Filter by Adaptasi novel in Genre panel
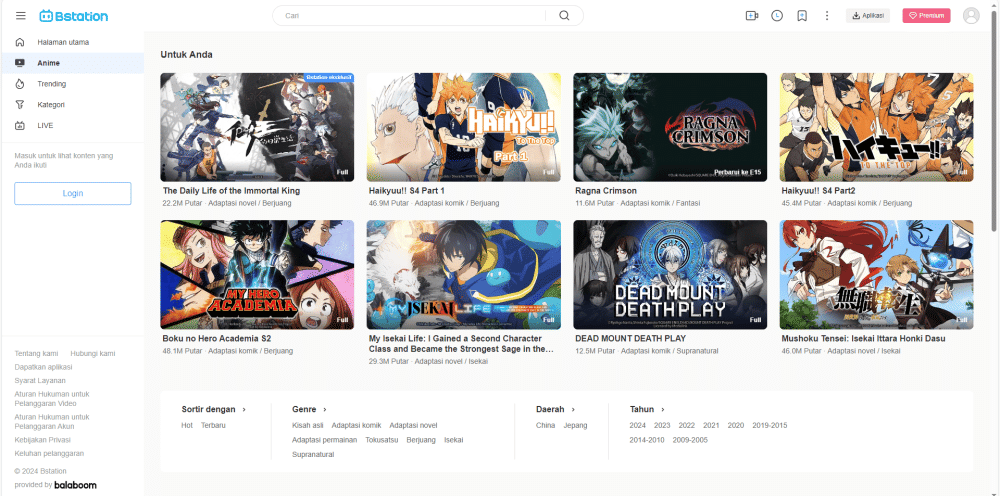The image size is (1000, 496). pos(413,425)
